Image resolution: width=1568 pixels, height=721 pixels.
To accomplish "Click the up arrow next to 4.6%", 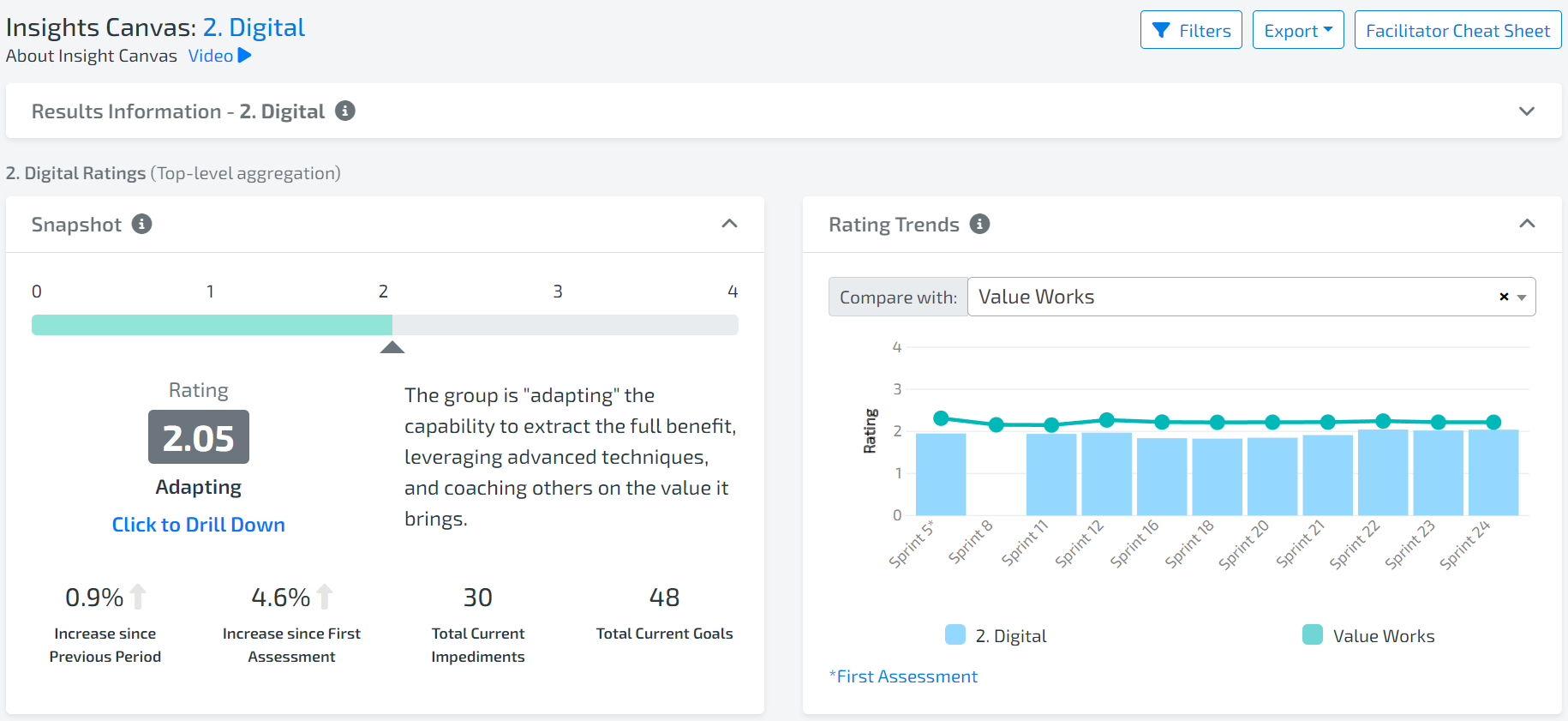I will pos(325,597).
